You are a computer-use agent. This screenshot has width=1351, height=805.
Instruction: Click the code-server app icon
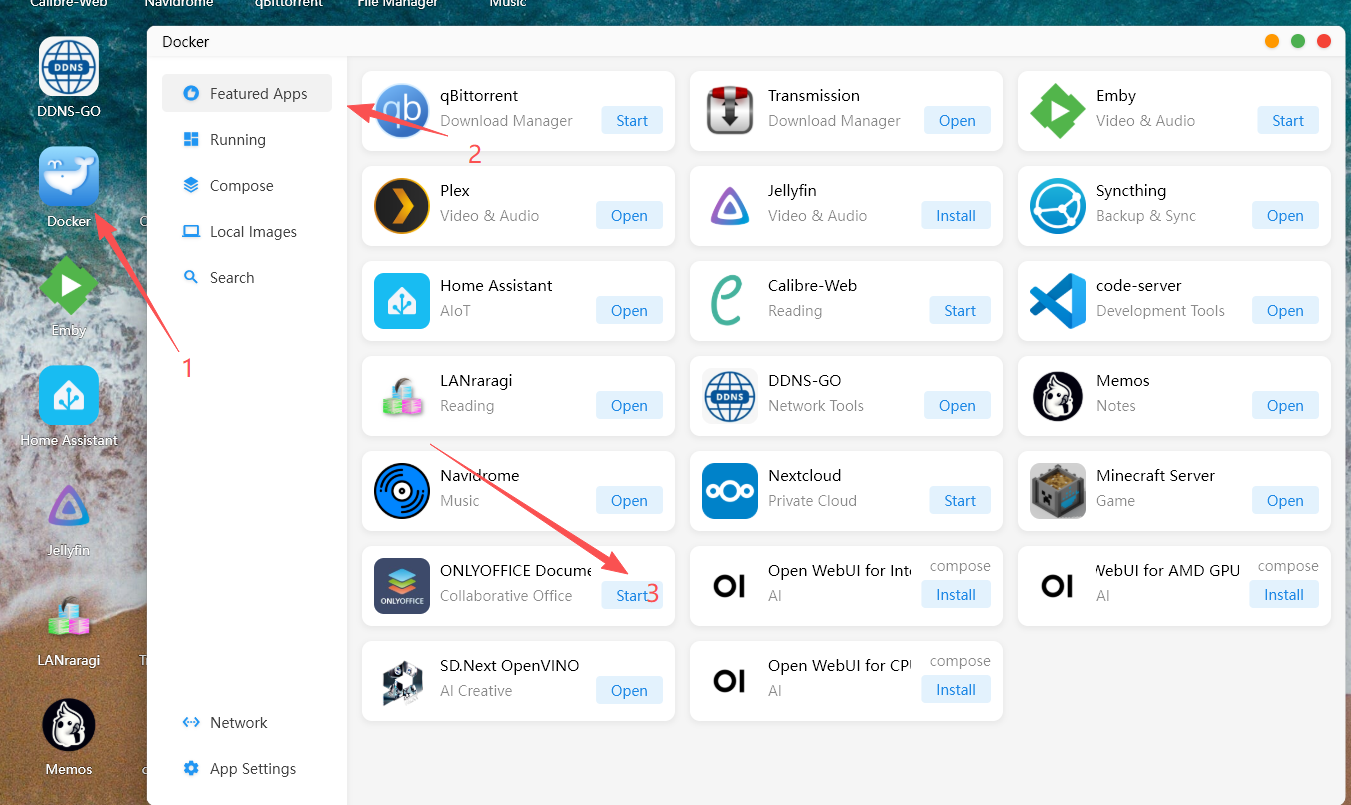[x=1058, y=301]
